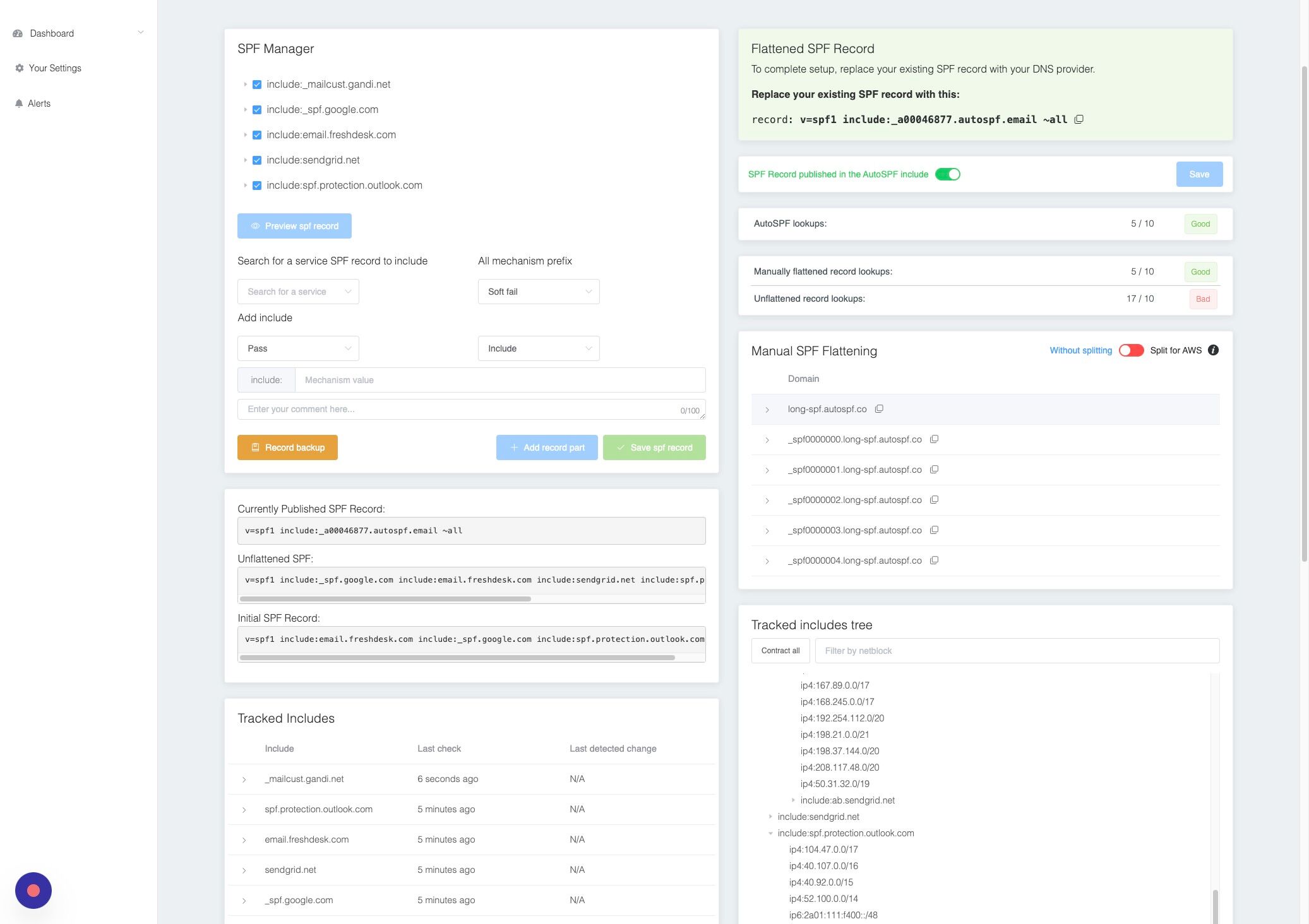Copy the flattened SPF record to clipboard
The height and width of the screenshot is (924, 1309).
(1080, 119)
